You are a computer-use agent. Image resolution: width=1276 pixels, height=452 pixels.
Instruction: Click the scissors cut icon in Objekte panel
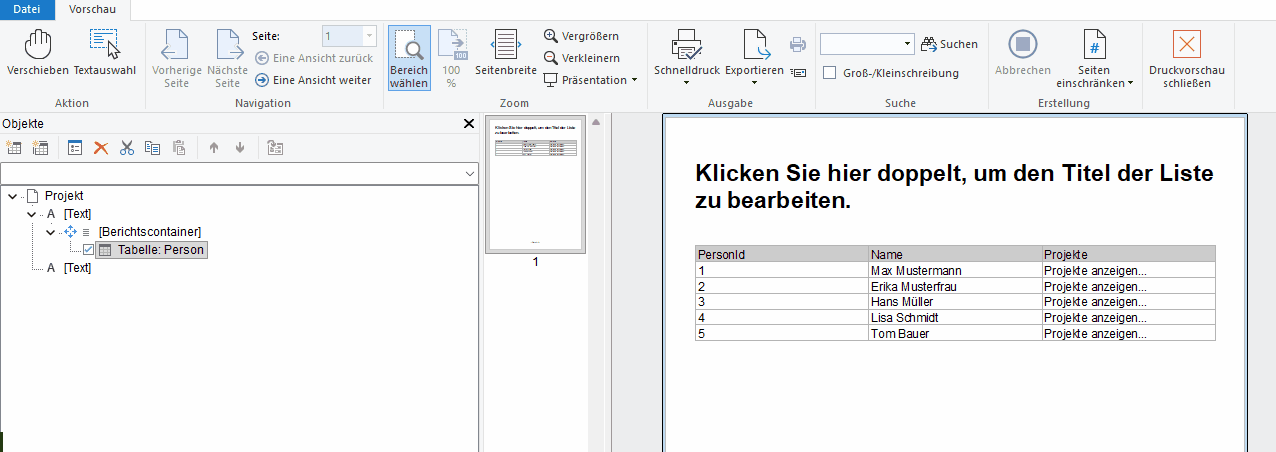coord(127,148)
